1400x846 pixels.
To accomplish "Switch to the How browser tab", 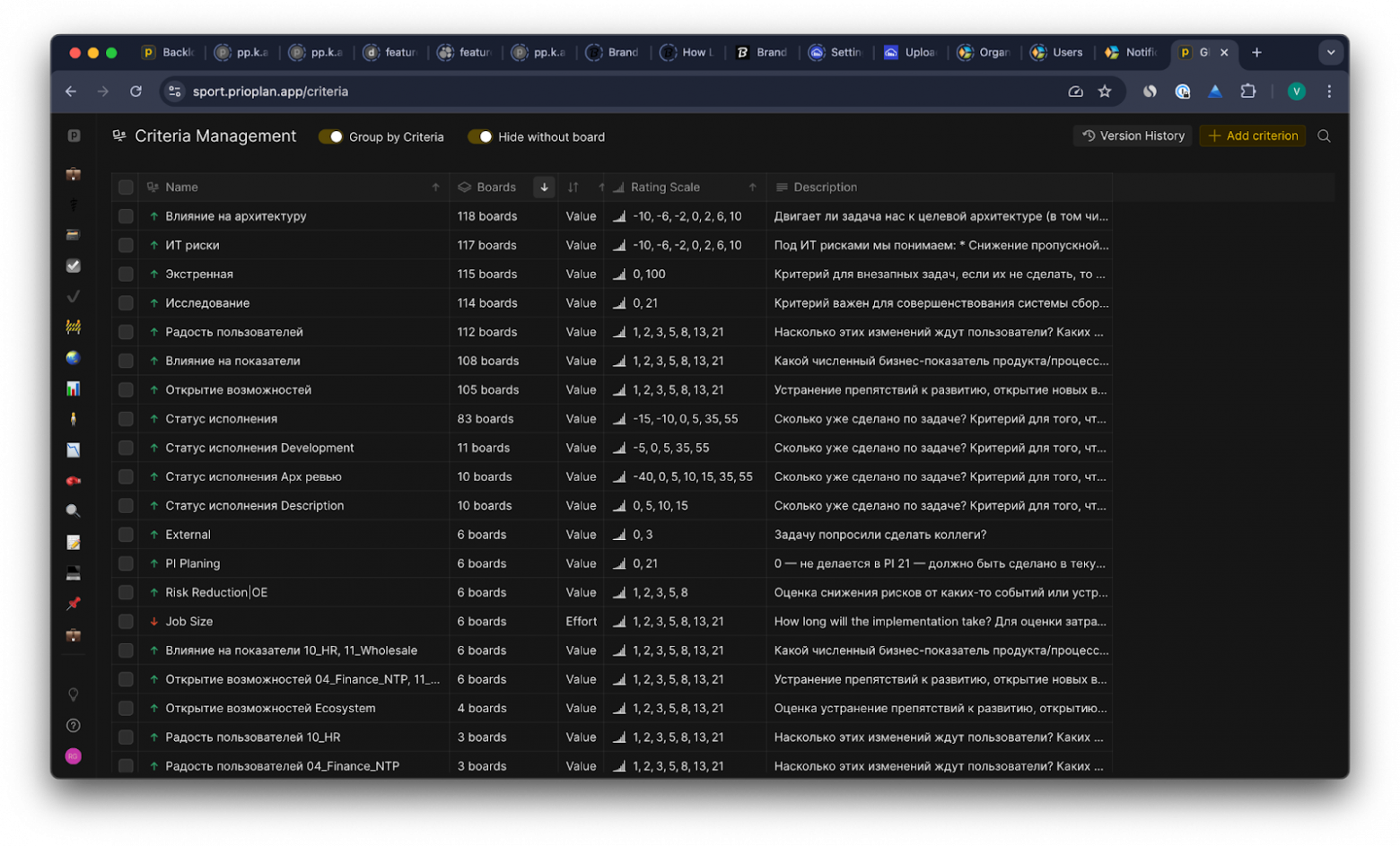I will tap(688, 52).
